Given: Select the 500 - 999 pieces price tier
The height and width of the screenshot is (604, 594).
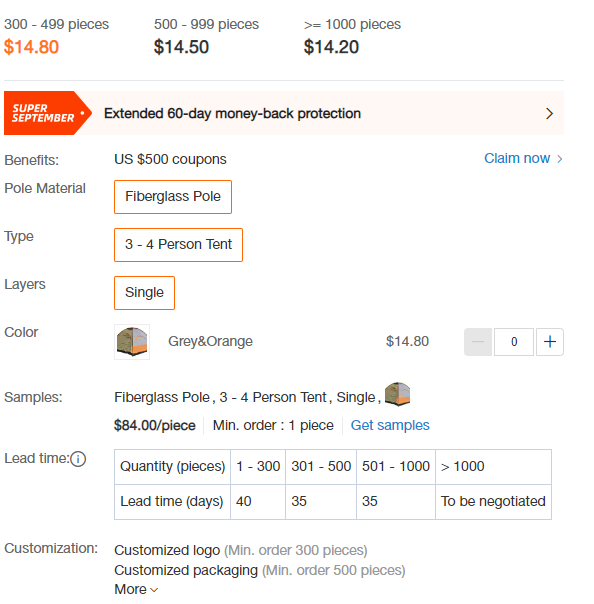Looking at the screenshot, I should coord(206,37).
